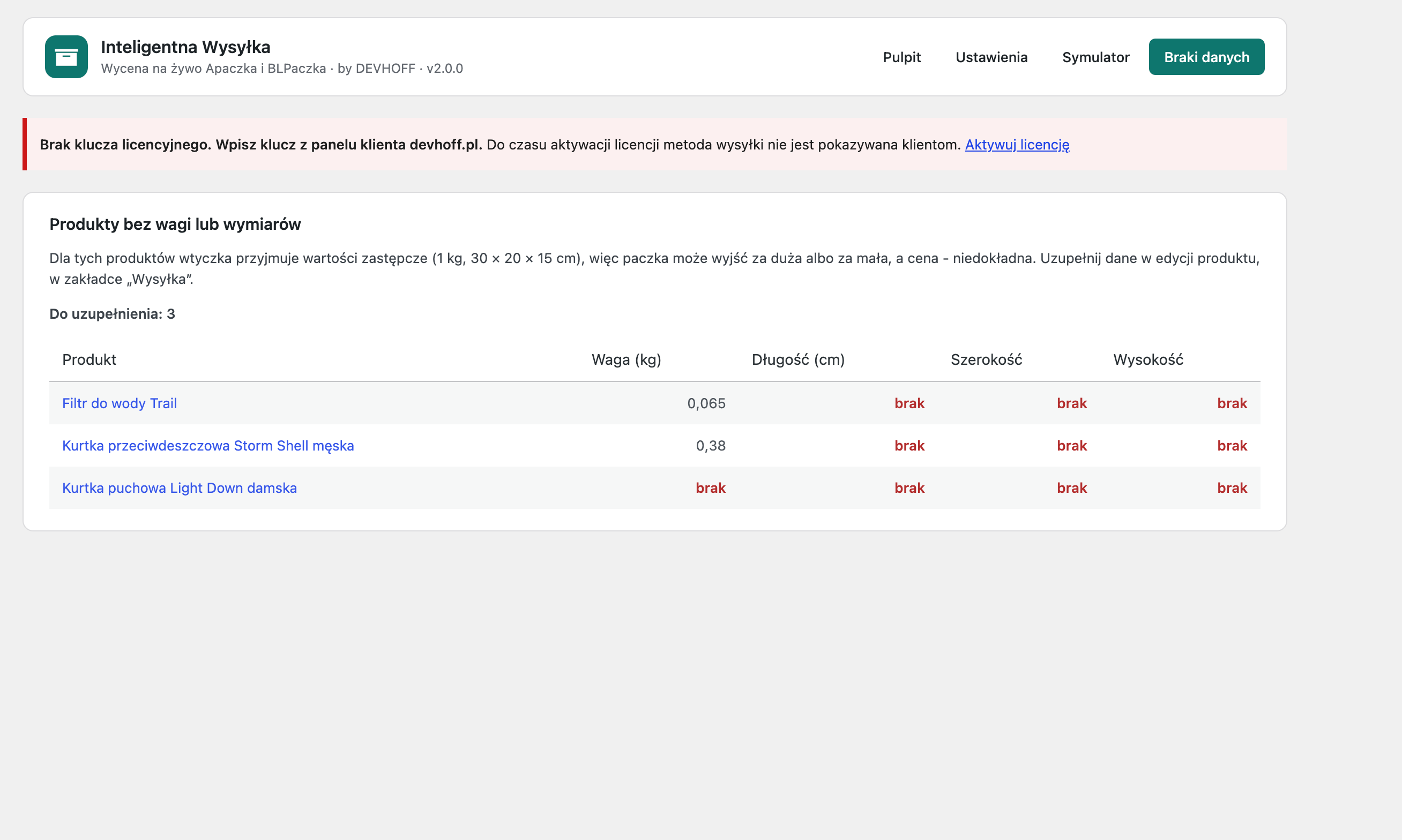
Task: Click the Długość (cm) column header
Action: click(798, 359)
